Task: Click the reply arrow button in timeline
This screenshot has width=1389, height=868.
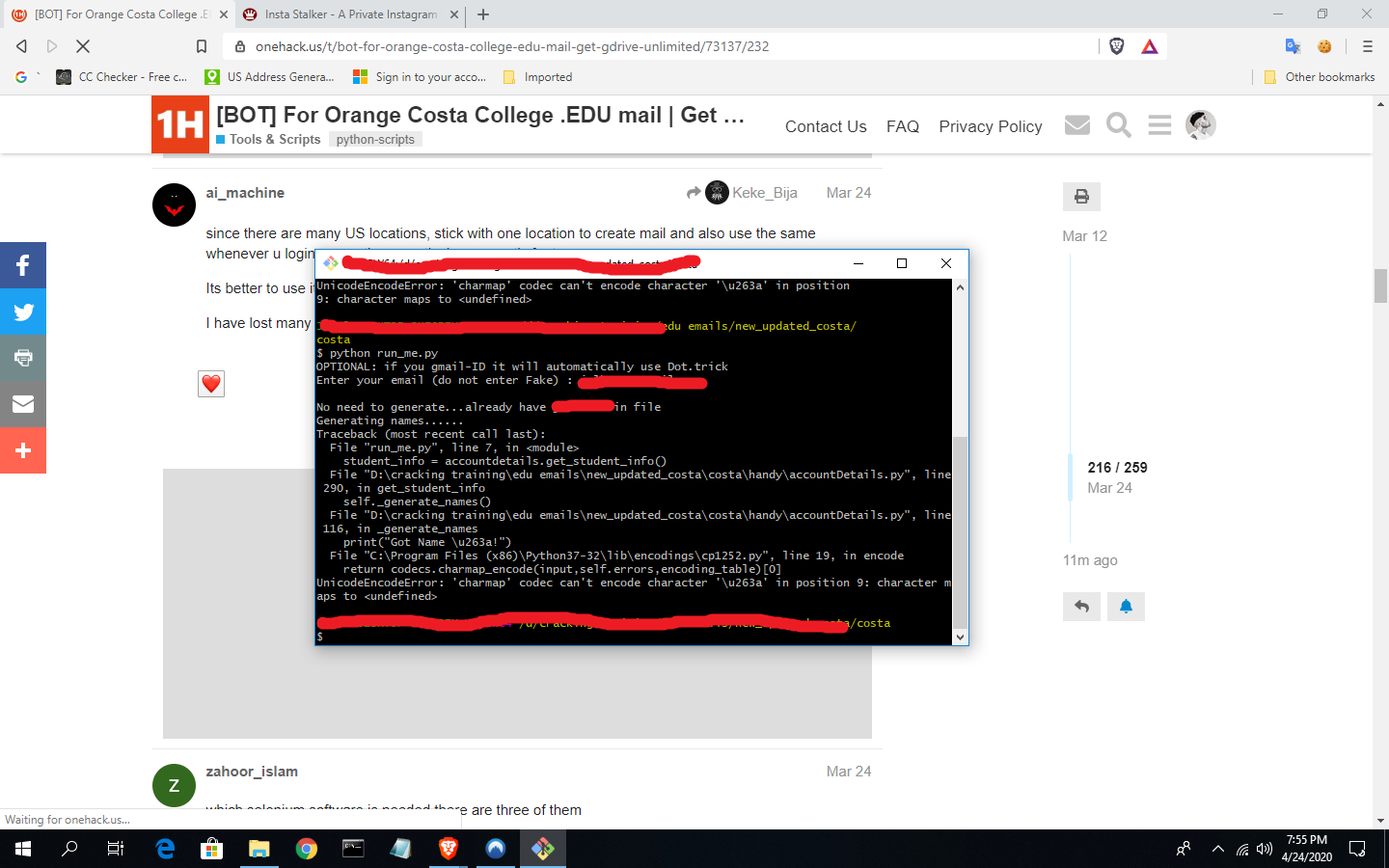Action: tap(1081, 607)
